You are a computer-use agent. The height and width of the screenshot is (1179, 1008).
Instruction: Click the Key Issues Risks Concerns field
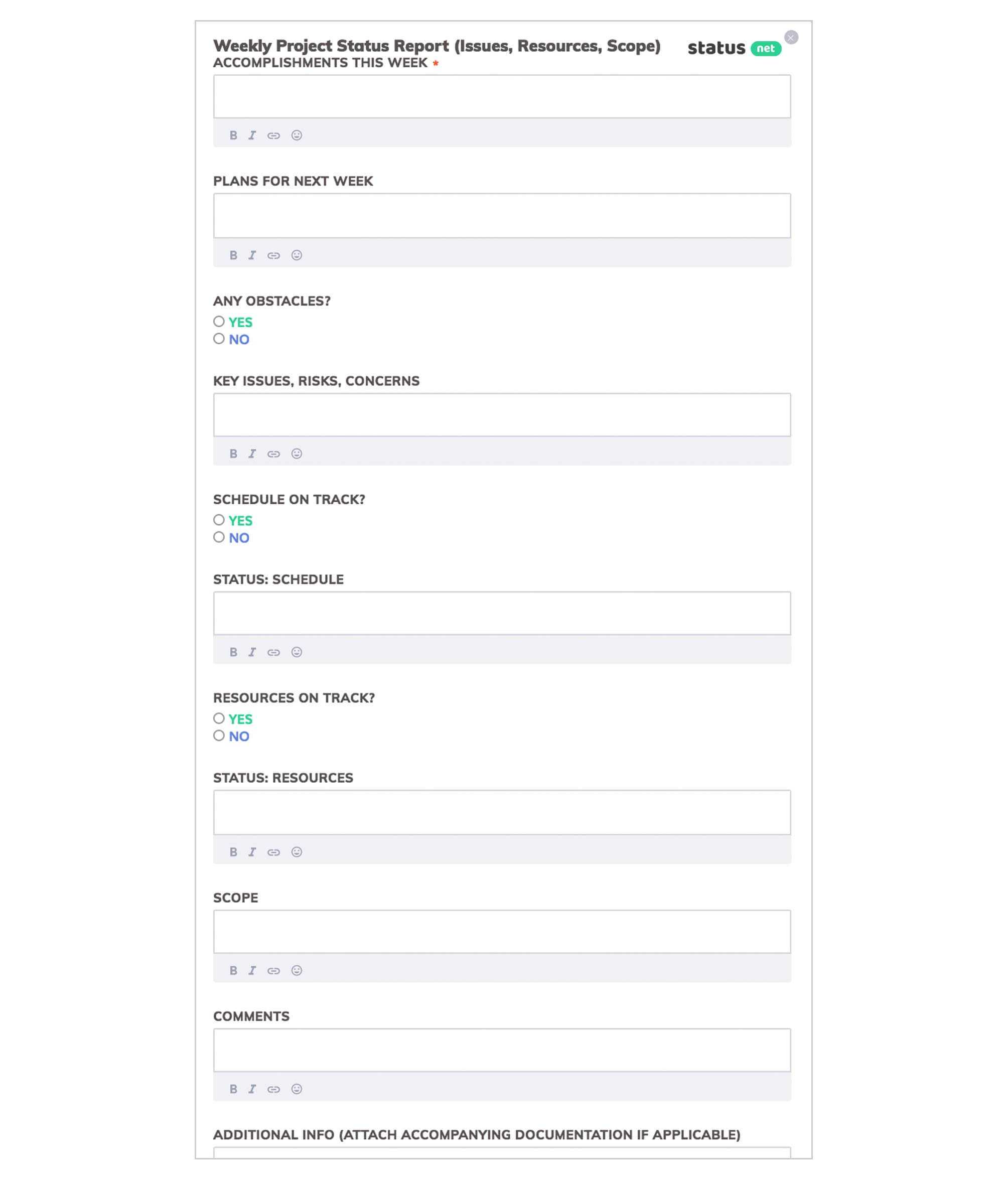click(x=502, y=414)
